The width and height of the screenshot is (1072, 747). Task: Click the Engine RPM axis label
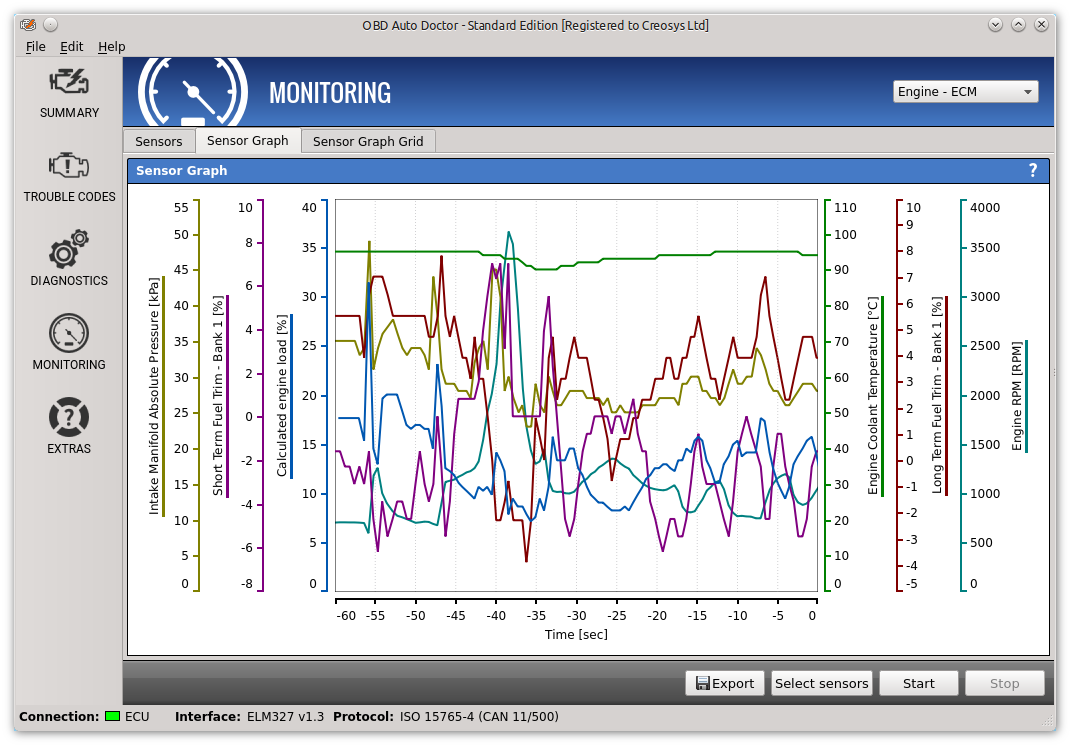coord(1017,396)
